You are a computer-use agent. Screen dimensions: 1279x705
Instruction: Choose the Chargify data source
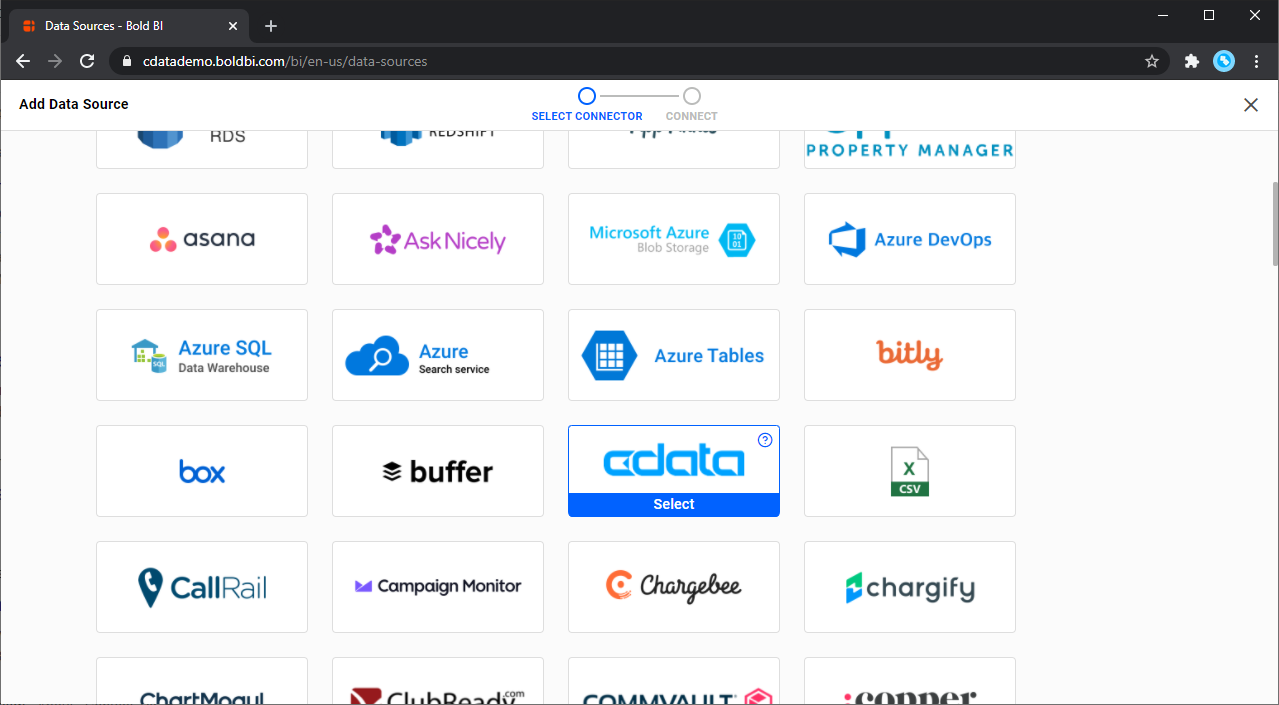point(910,587)
